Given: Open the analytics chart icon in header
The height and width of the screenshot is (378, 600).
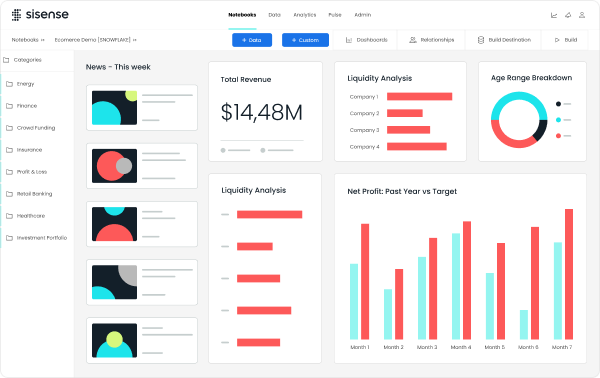Looking at the screenshot, I should pyautogui.click(x=554, y=15).
